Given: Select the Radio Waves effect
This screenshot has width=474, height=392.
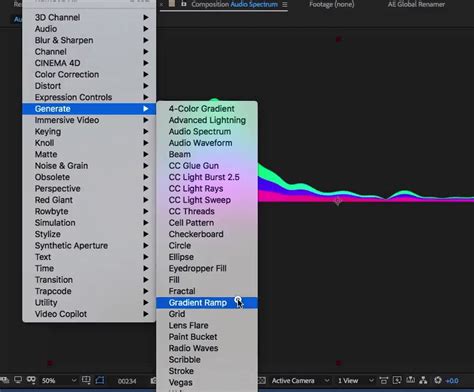Looking at the screenshot, I should coord(207,348).
